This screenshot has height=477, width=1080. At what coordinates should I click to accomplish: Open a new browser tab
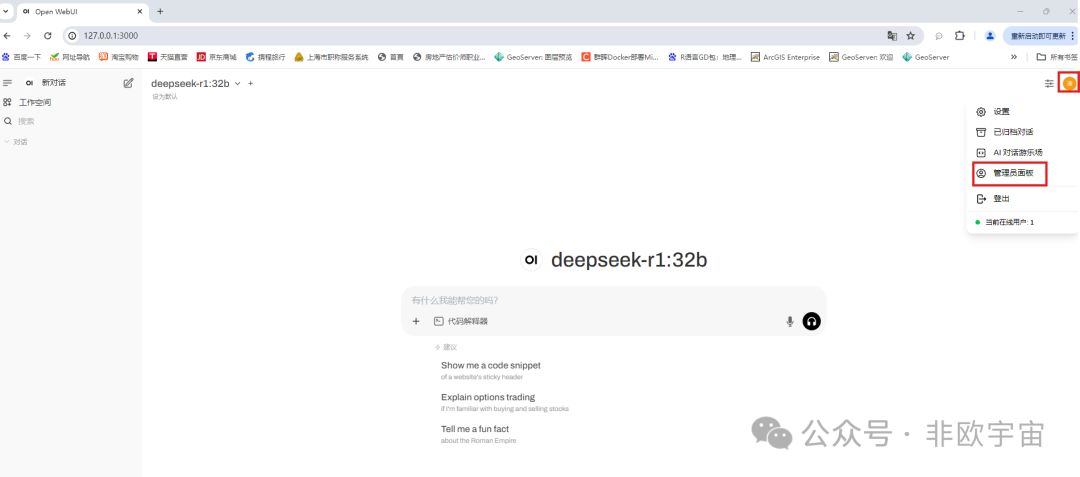coord(160,12)
